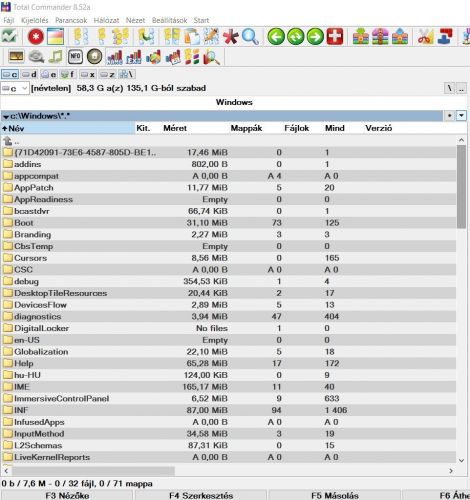Screen dimensions: 470x500
Task: Select the DesktopTileResources folder row
Action: click(x=229, y=293)
